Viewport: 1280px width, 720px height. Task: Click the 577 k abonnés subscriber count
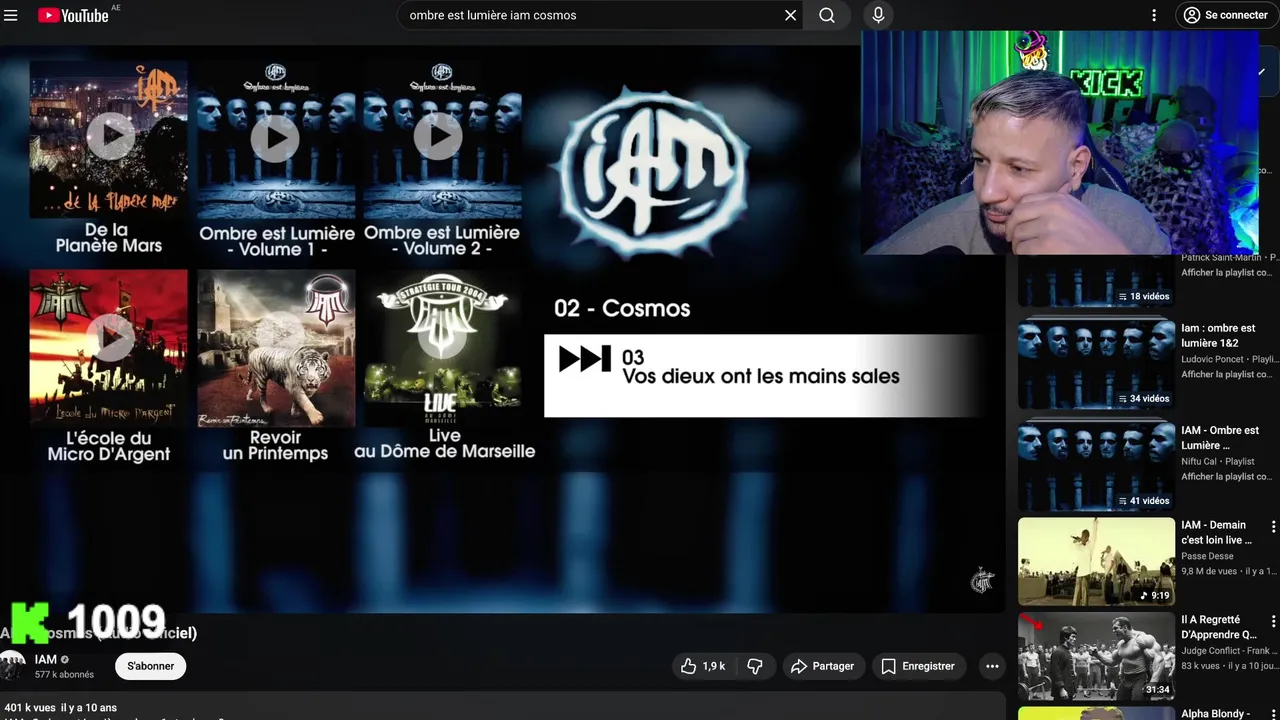click(x=64, y=675)
